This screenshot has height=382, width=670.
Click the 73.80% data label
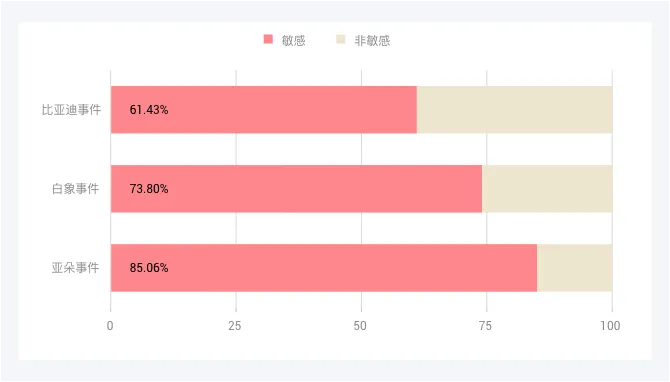[x=149, y=189]
